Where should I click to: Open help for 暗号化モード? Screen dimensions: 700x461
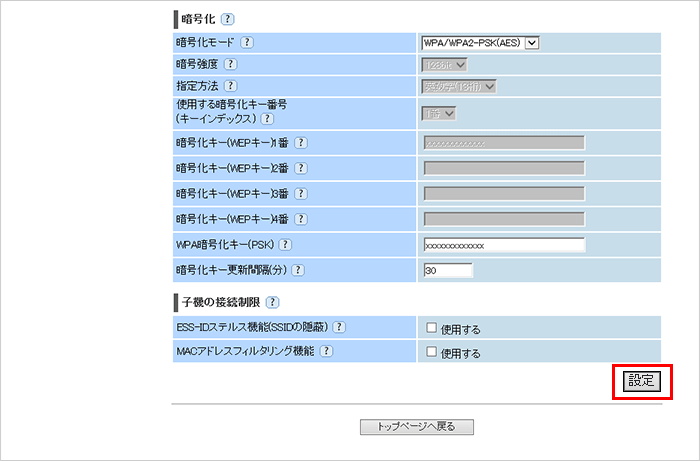tap(247, 43)
